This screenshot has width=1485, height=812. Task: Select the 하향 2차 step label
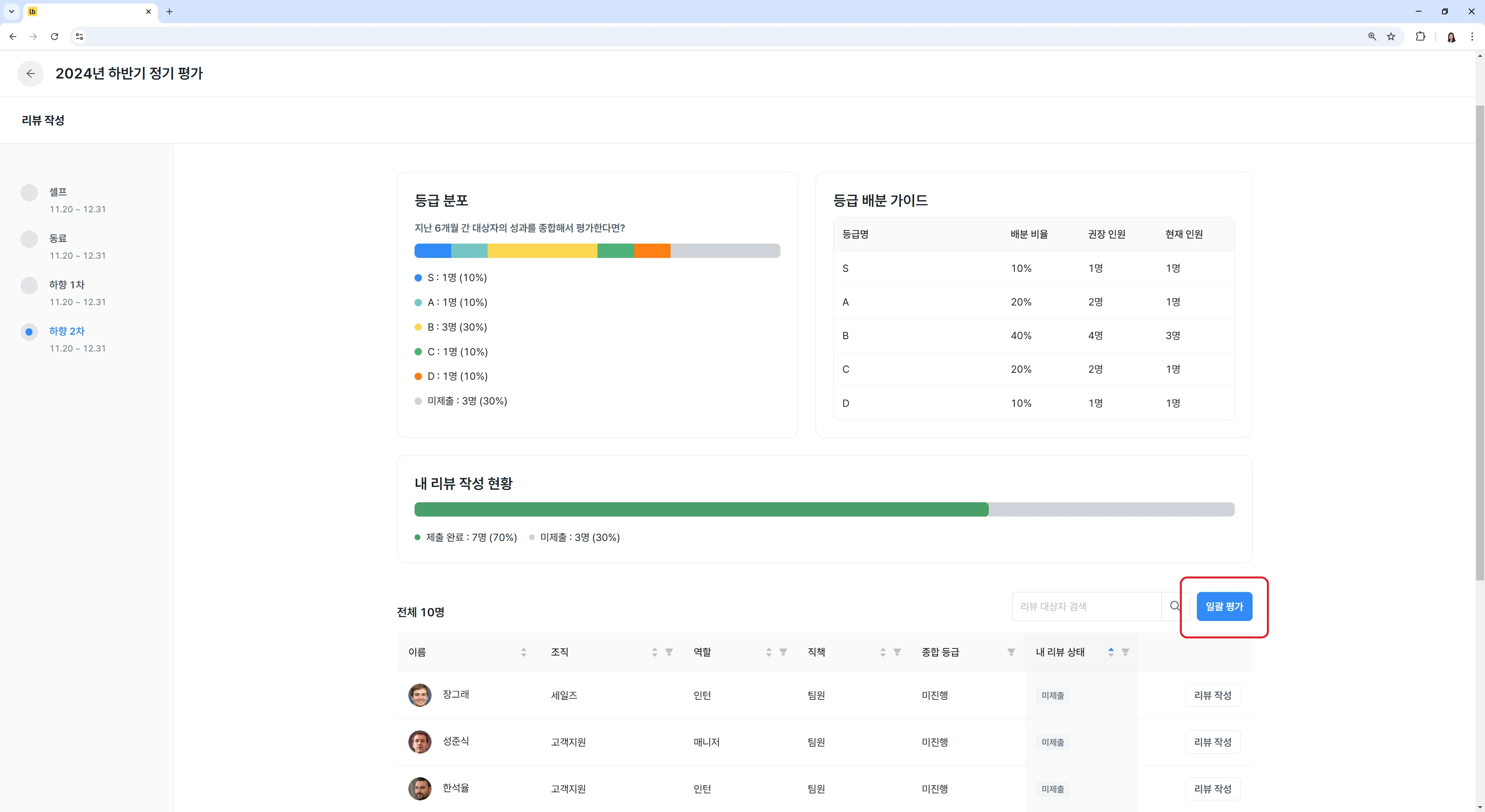pyautogui.click(x=67, y=331)
